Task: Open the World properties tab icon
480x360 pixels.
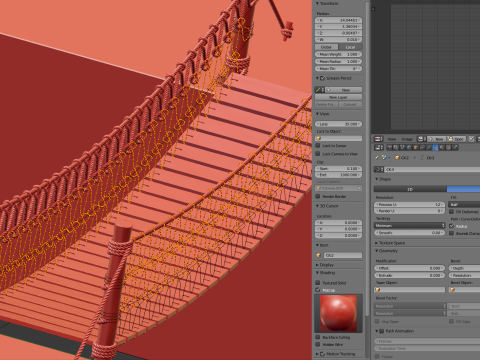Action: coord(409,147)
